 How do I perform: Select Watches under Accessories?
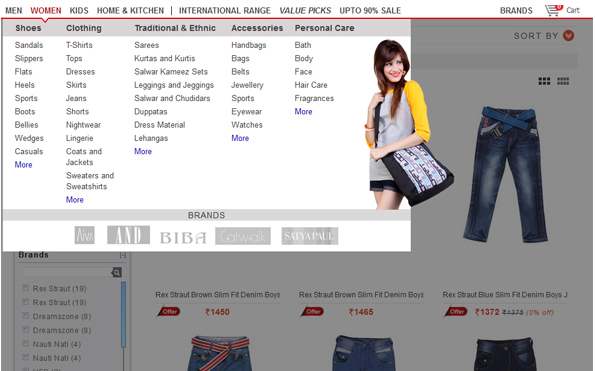[247, 125]
